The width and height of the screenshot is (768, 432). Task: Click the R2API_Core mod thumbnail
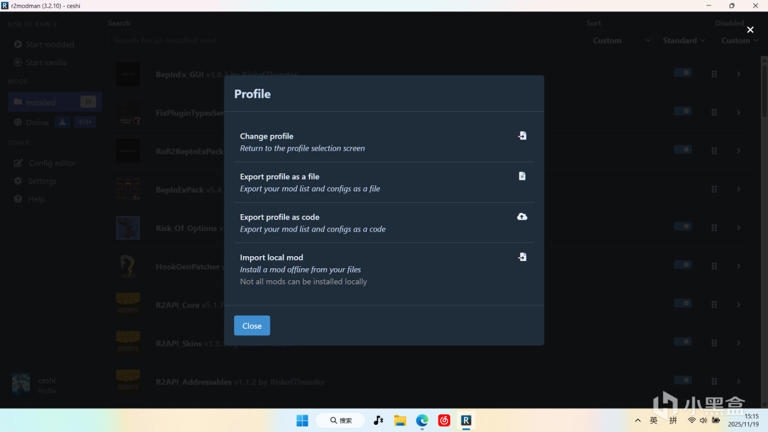[128, 305]
